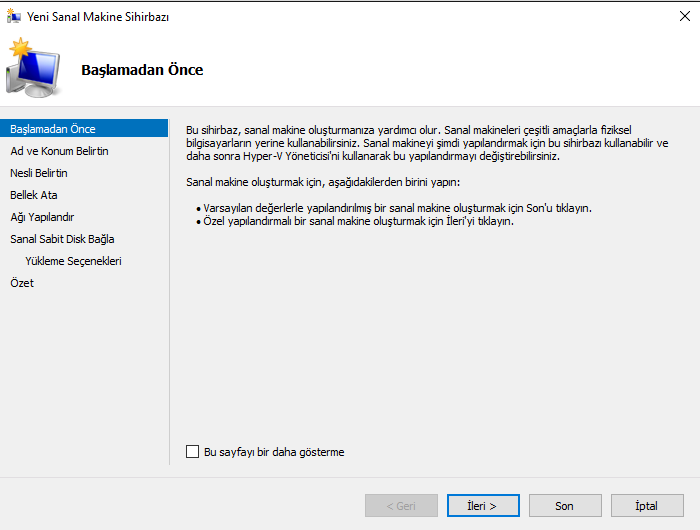Click the 'Bu sayfayı bir daha gösterme' label text

[x=274, y=452]
